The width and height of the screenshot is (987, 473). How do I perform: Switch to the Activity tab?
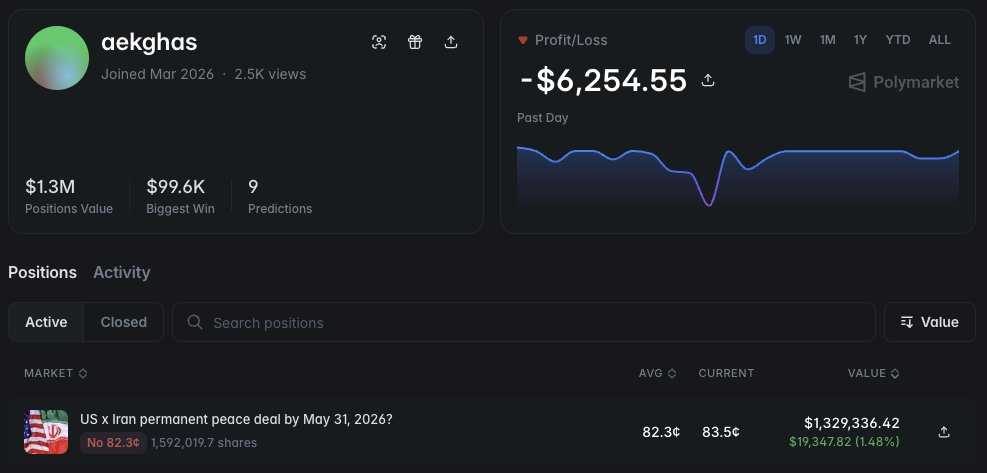tap(121, 273)
